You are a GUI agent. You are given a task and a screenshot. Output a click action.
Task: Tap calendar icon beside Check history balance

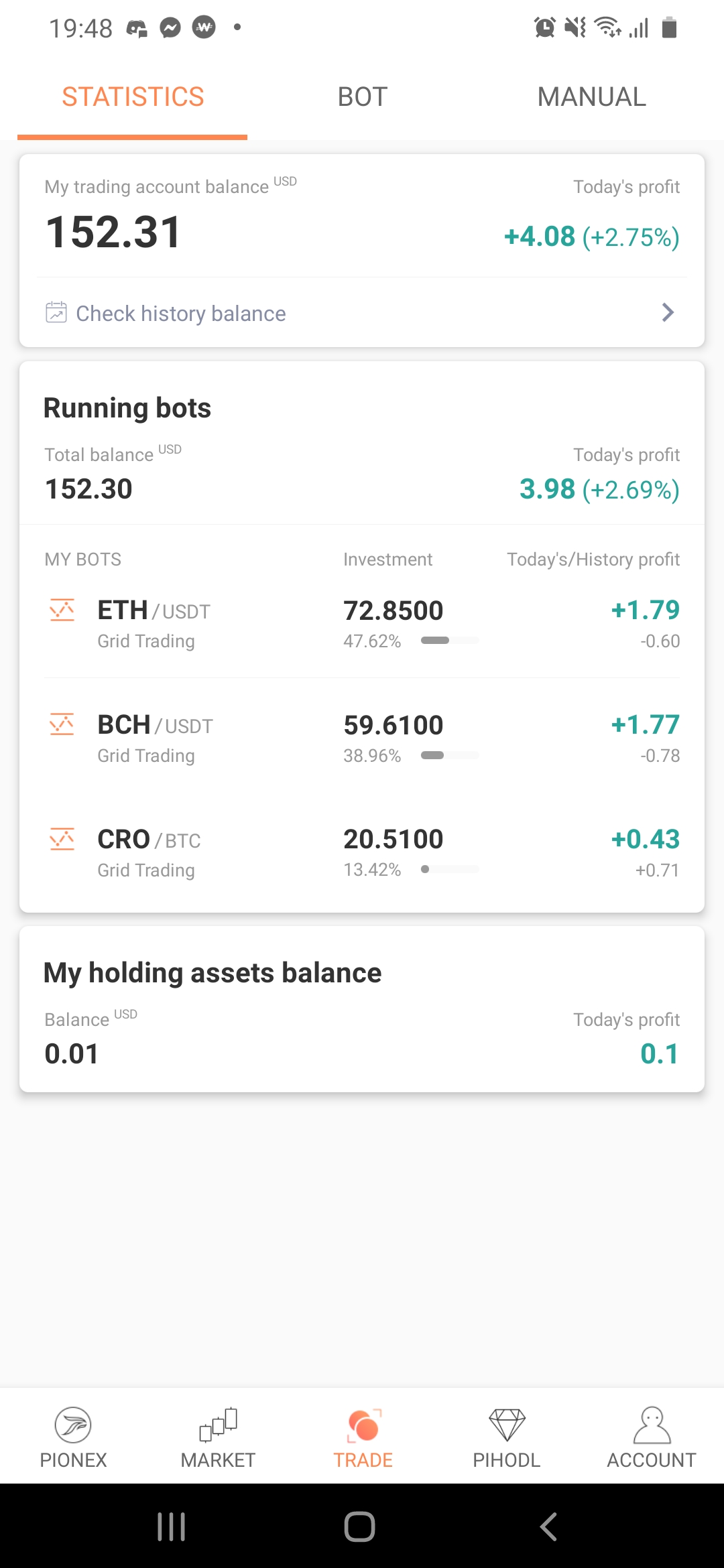point(56,312)
